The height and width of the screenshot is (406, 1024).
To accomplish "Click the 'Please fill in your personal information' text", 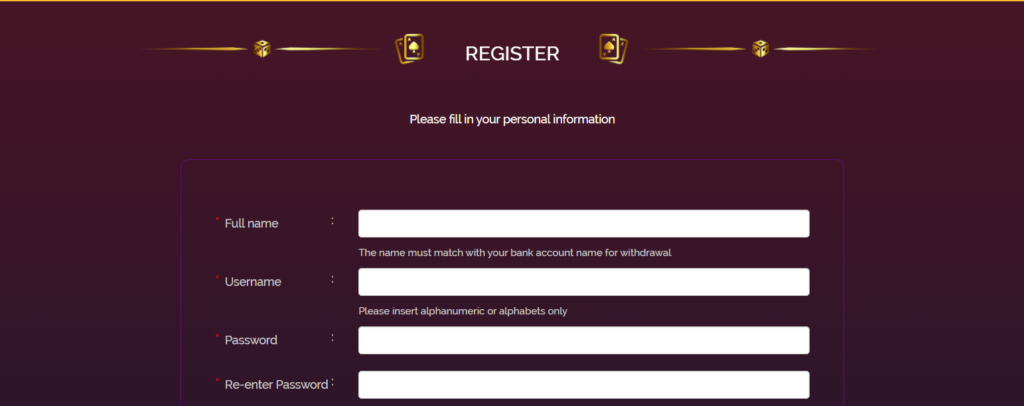I will point(512,119).
